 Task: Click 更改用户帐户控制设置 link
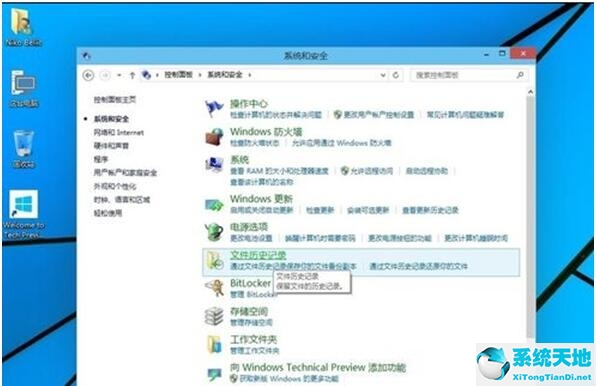(379, 114)
